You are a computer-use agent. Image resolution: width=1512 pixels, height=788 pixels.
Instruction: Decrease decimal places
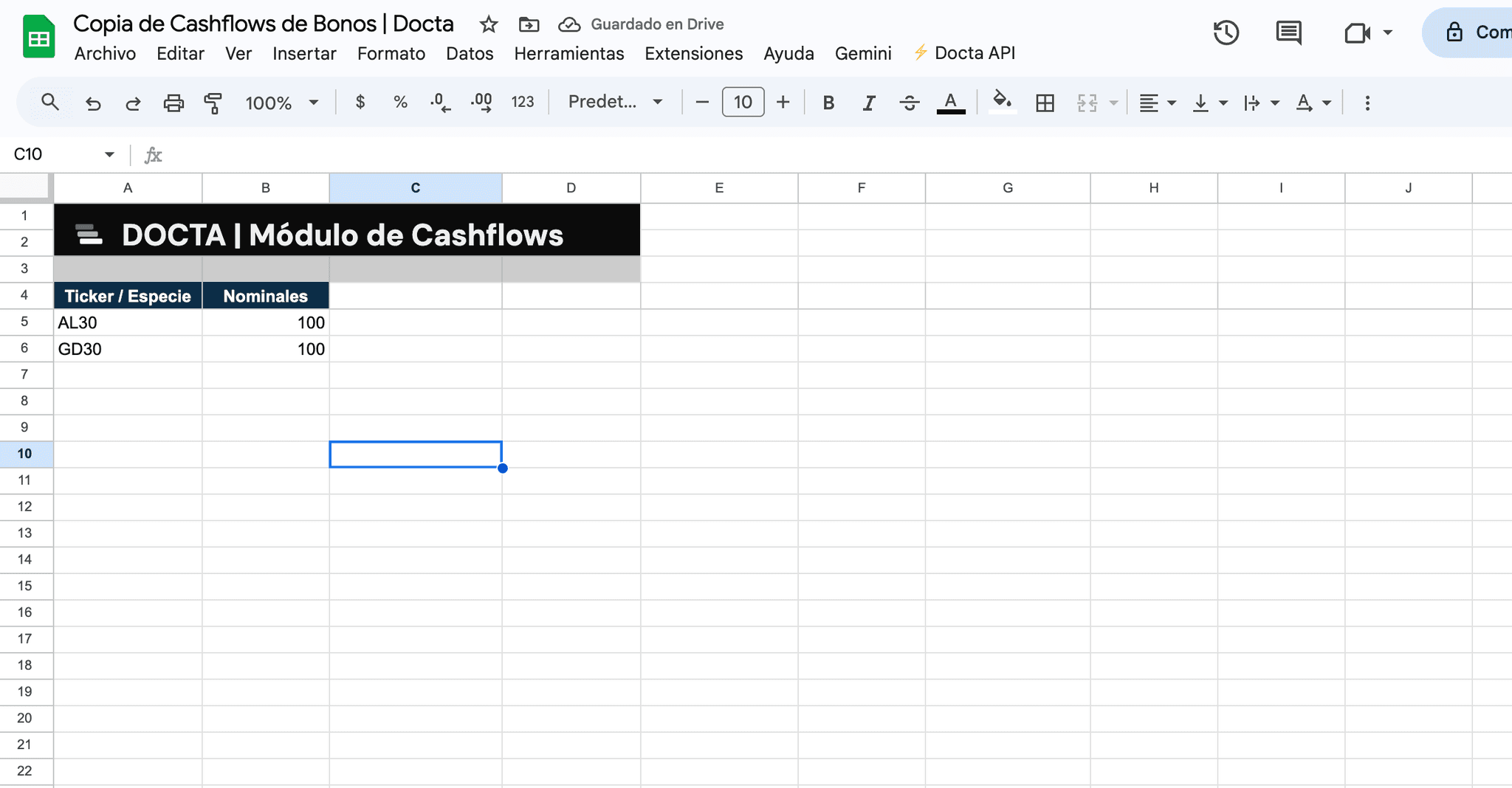pyautogui.click(x=440, y=102)
